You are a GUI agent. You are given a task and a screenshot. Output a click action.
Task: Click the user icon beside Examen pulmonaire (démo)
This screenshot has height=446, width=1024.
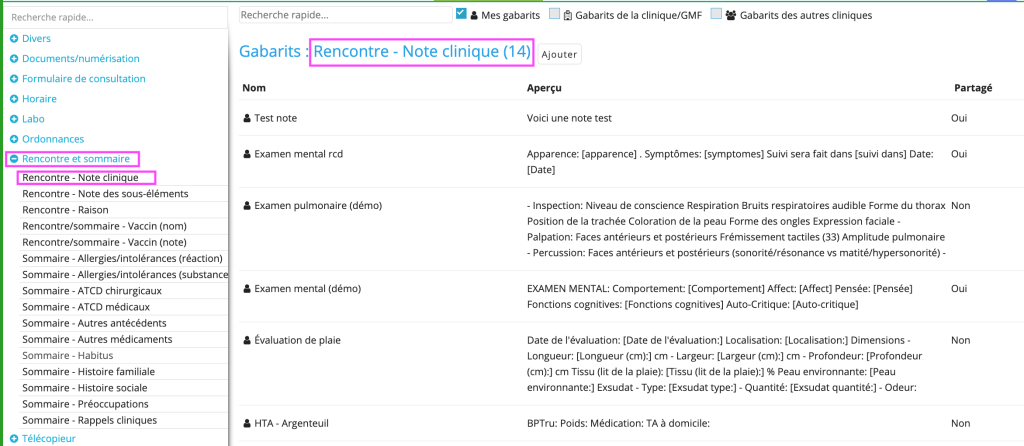(247, 206)
